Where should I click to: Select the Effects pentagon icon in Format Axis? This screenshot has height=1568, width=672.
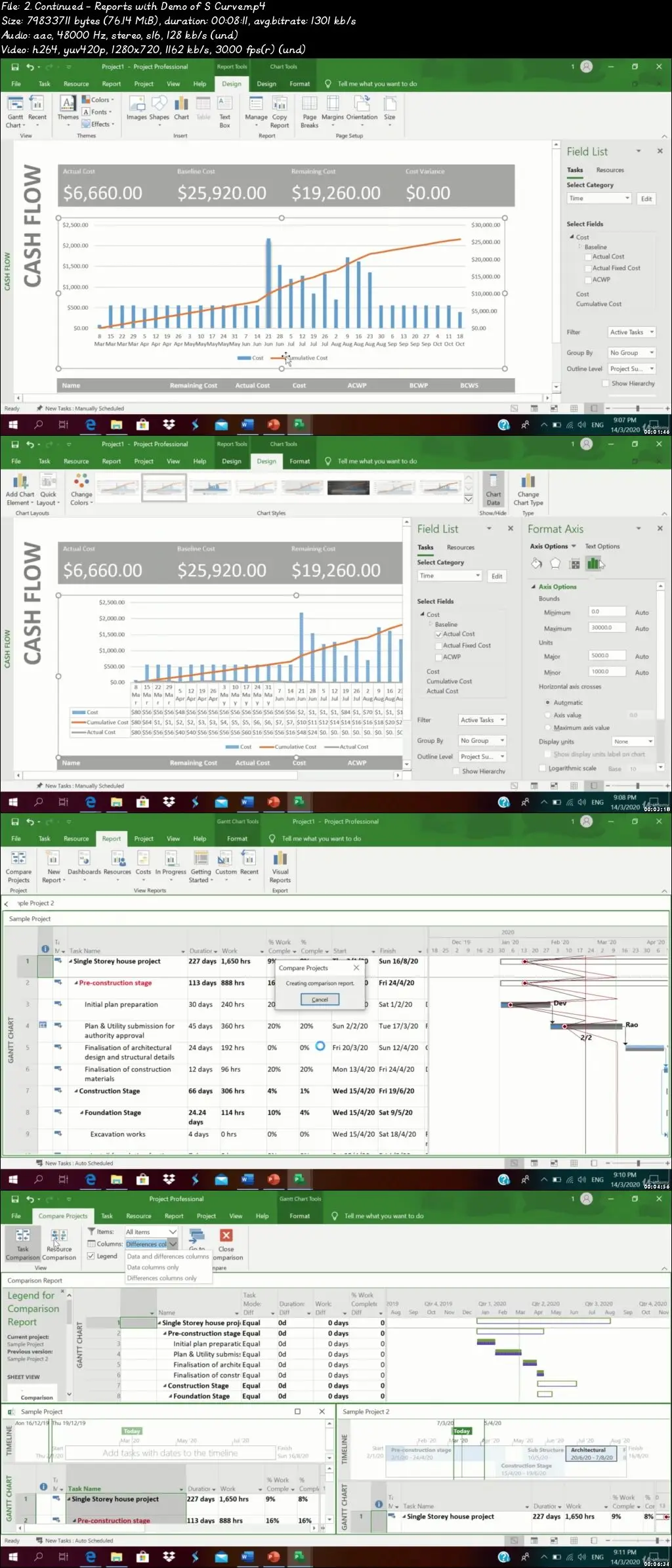pos(555,563)
